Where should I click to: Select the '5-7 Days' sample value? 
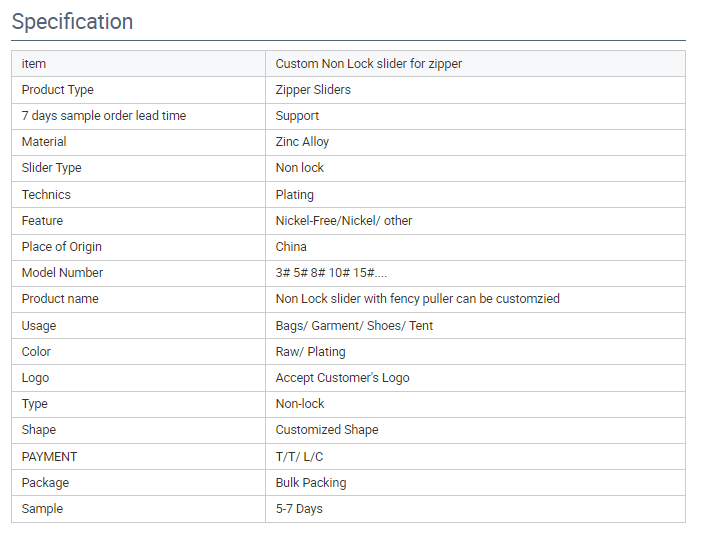click(299, 509)
